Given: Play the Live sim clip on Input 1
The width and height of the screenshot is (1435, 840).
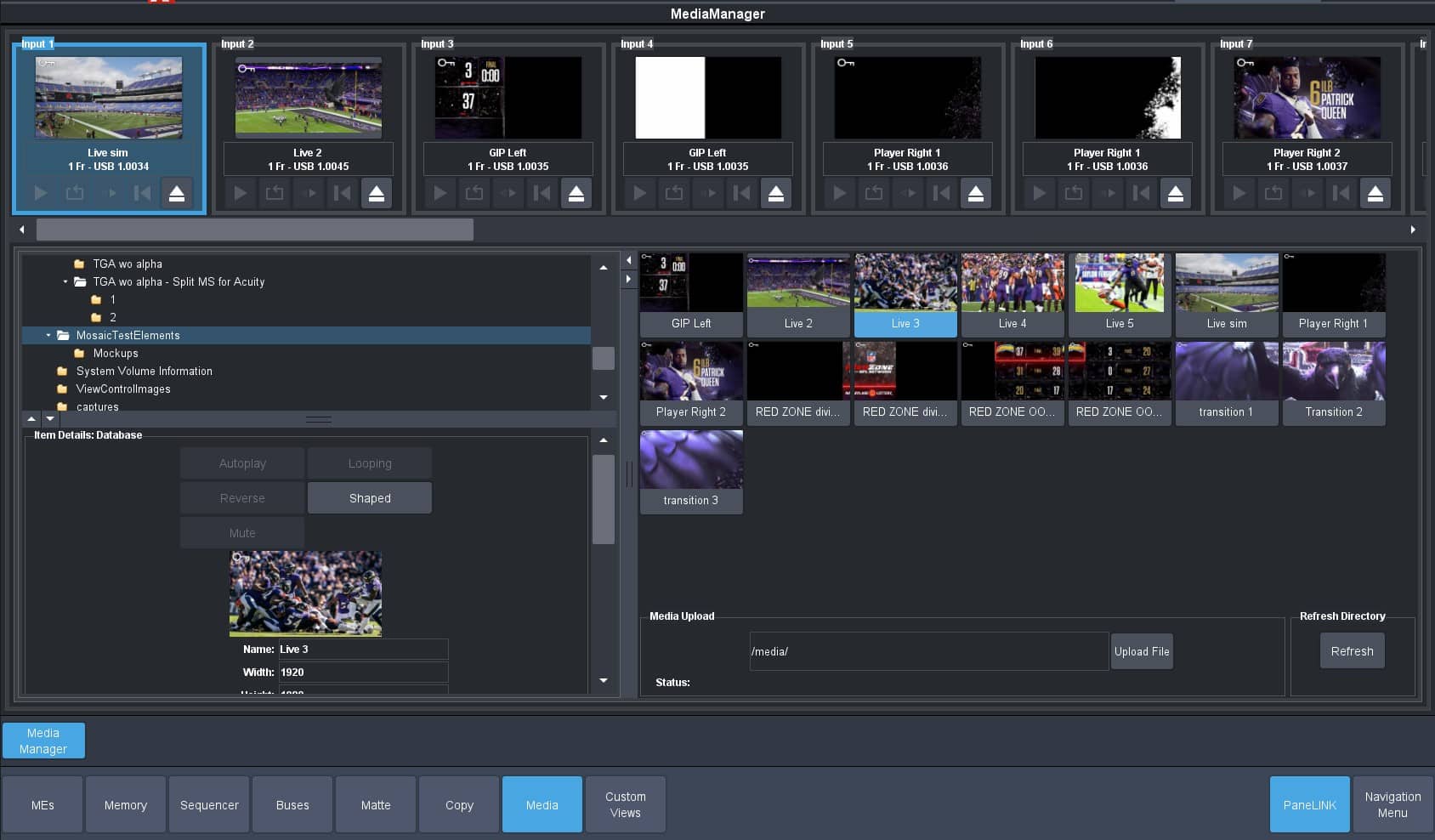Looking at the screenshot, I should tap(41, 193).
